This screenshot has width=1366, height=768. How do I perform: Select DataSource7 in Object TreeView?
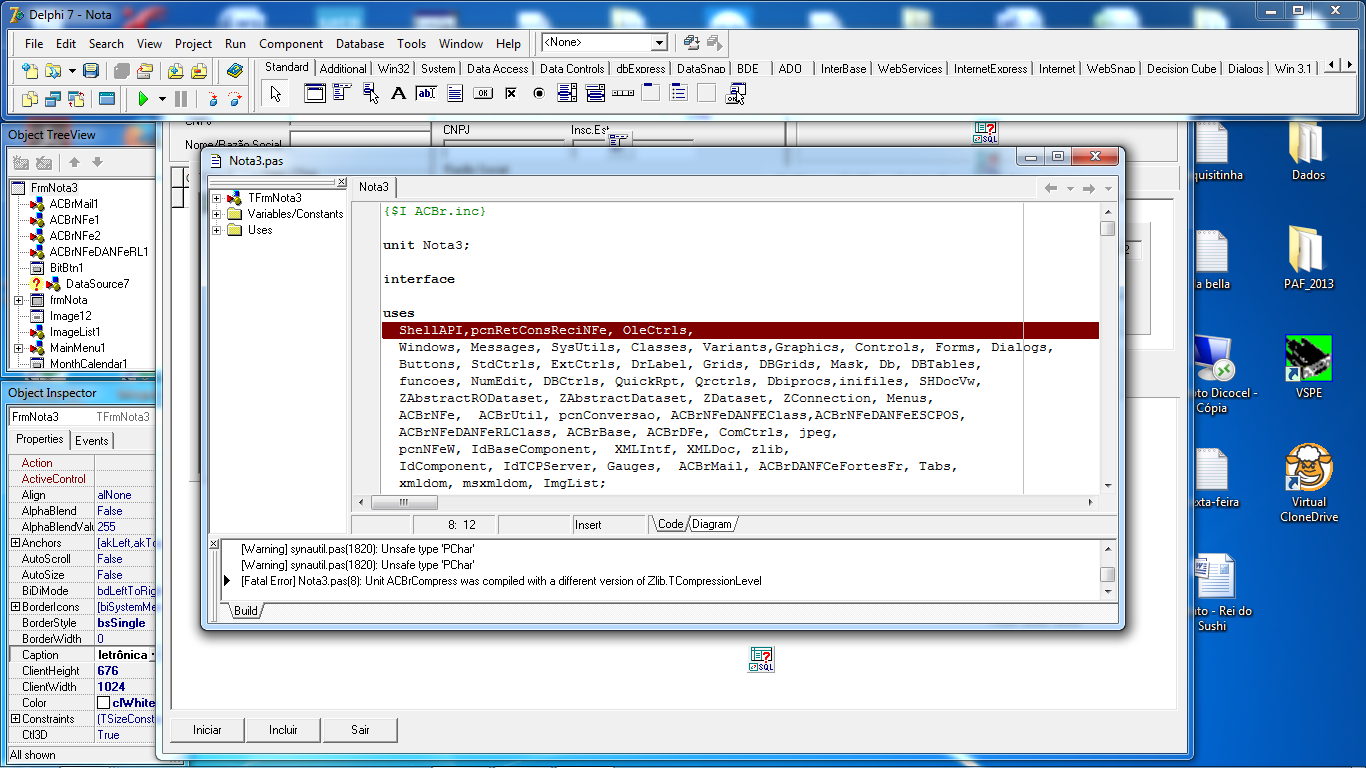tap(97, 284)
